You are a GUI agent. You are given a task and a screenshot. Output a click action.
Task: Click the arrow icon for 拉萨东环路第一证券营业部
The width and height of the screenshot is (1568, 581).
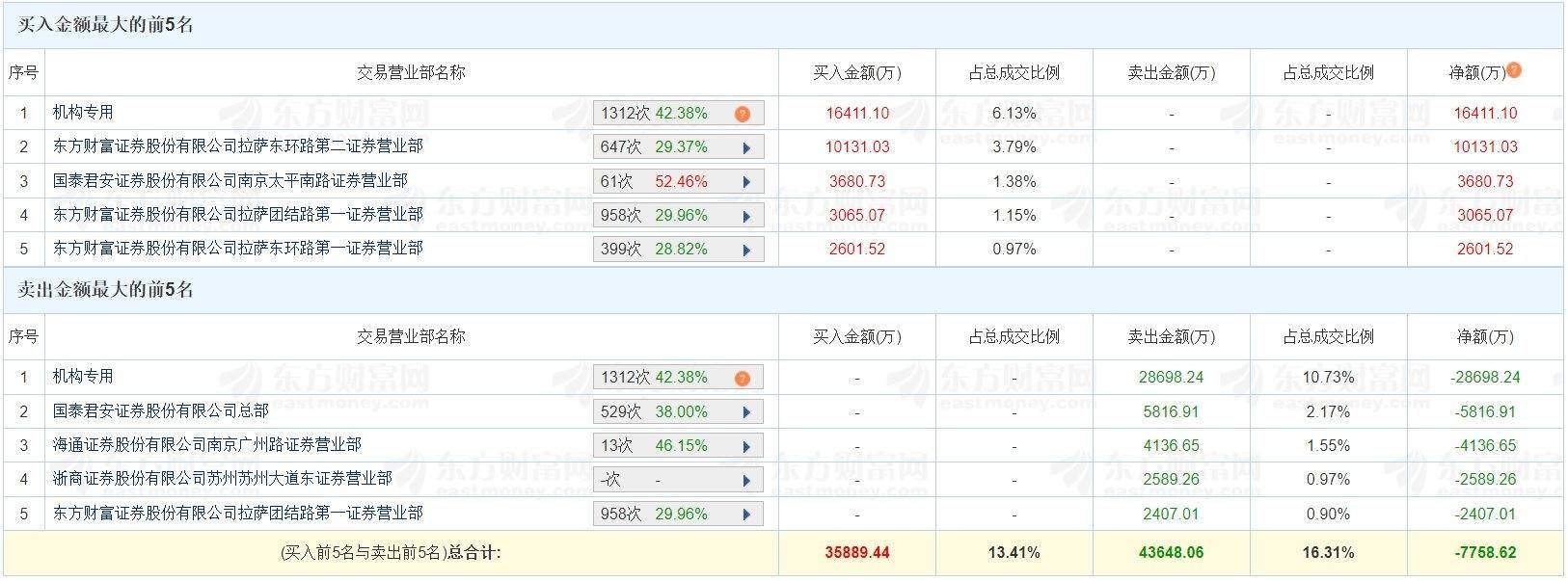(745, 250)
